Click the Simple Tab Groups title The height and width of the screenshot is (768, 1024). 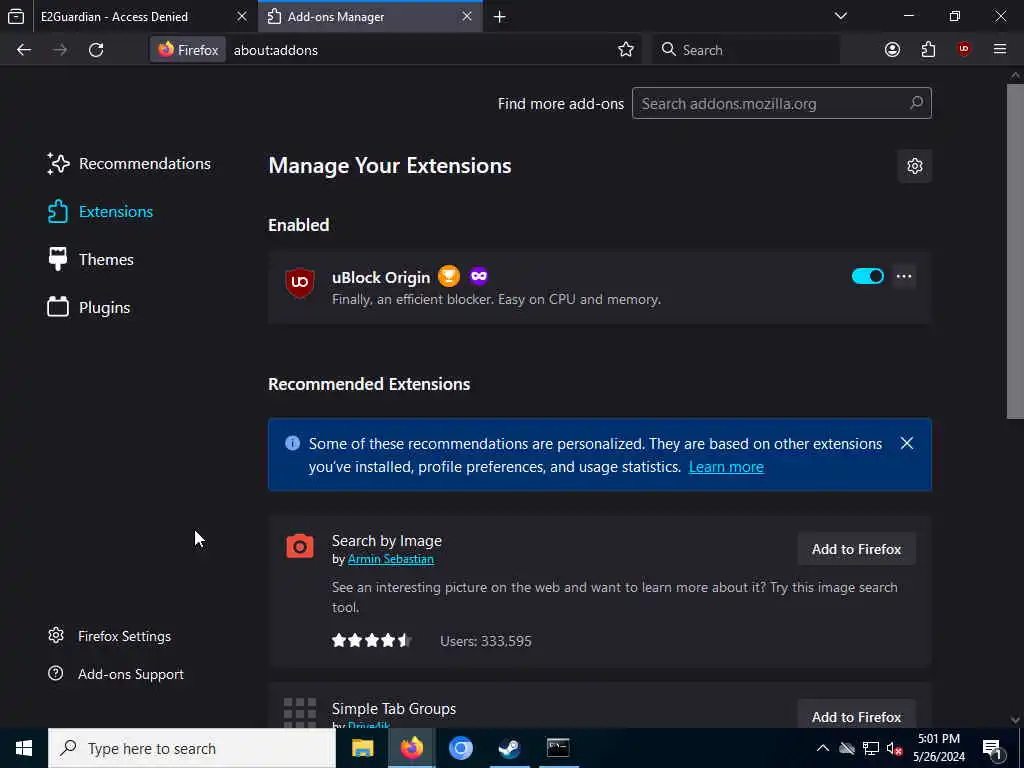click(394, 709)
